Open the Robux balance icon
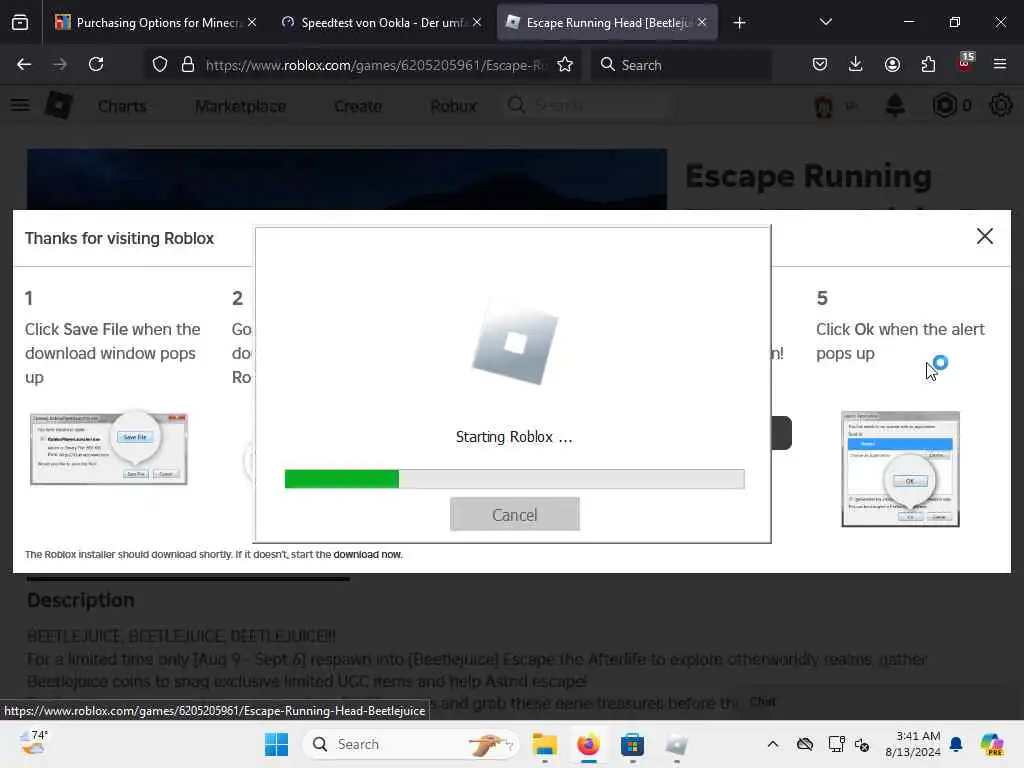 pyautogui.click(x=944, y=105)
